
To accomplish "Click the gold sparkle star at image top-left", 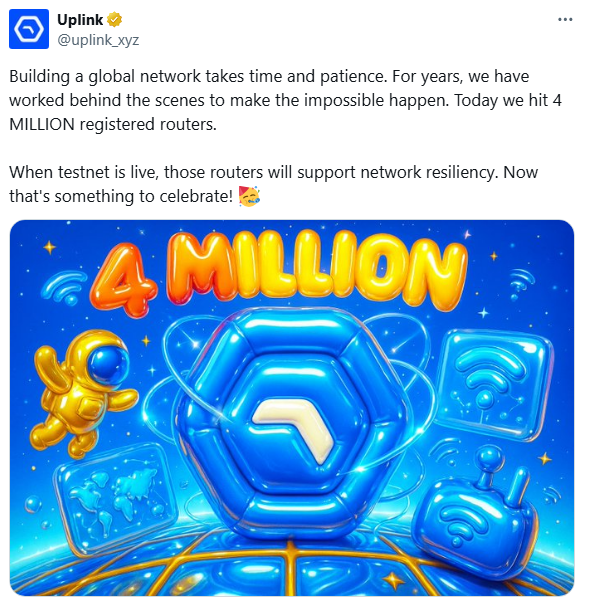I will pyautogui.click(x=49, y=247).
